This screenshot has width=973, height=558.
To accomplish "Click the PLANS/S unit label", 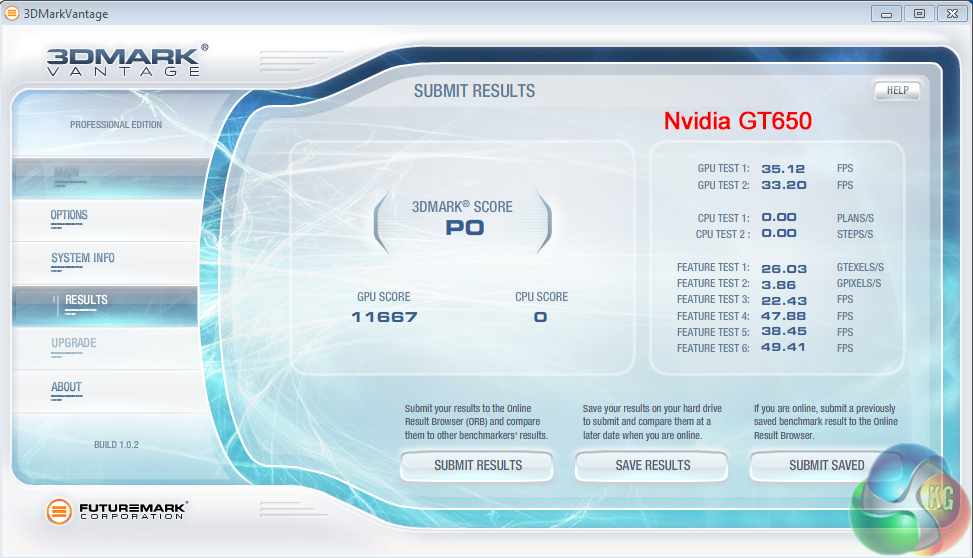I will [855, 218].
